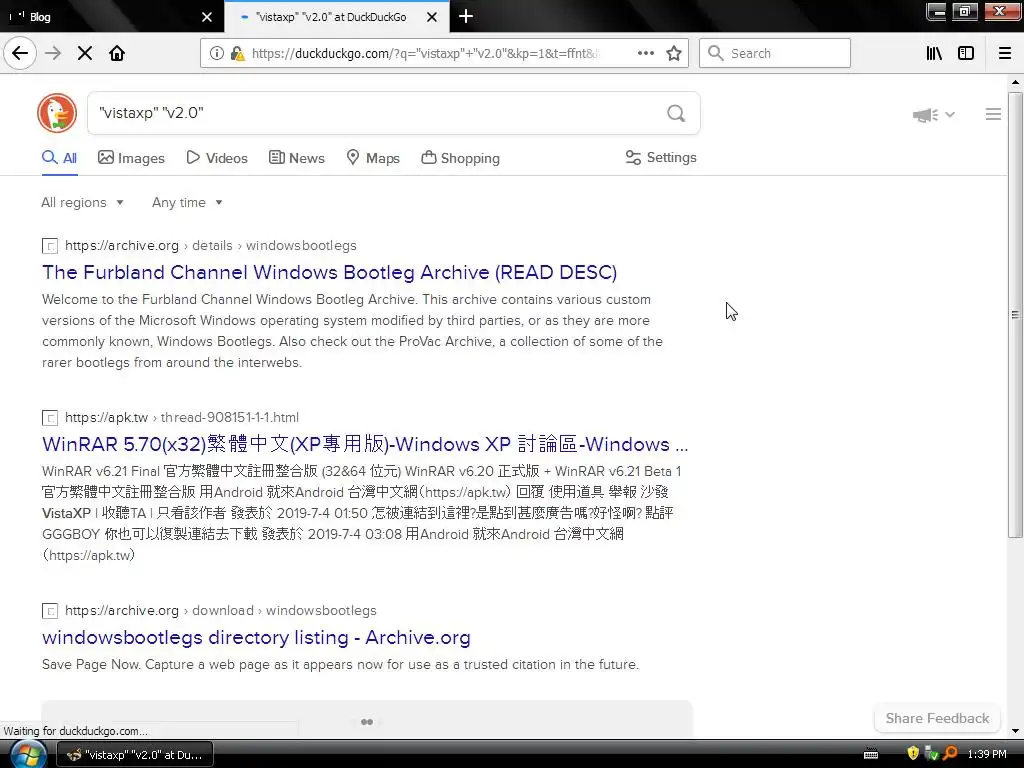The image size is (1024, 768).
Task: Show site information icon in address bar
Action: coord(217,53)
